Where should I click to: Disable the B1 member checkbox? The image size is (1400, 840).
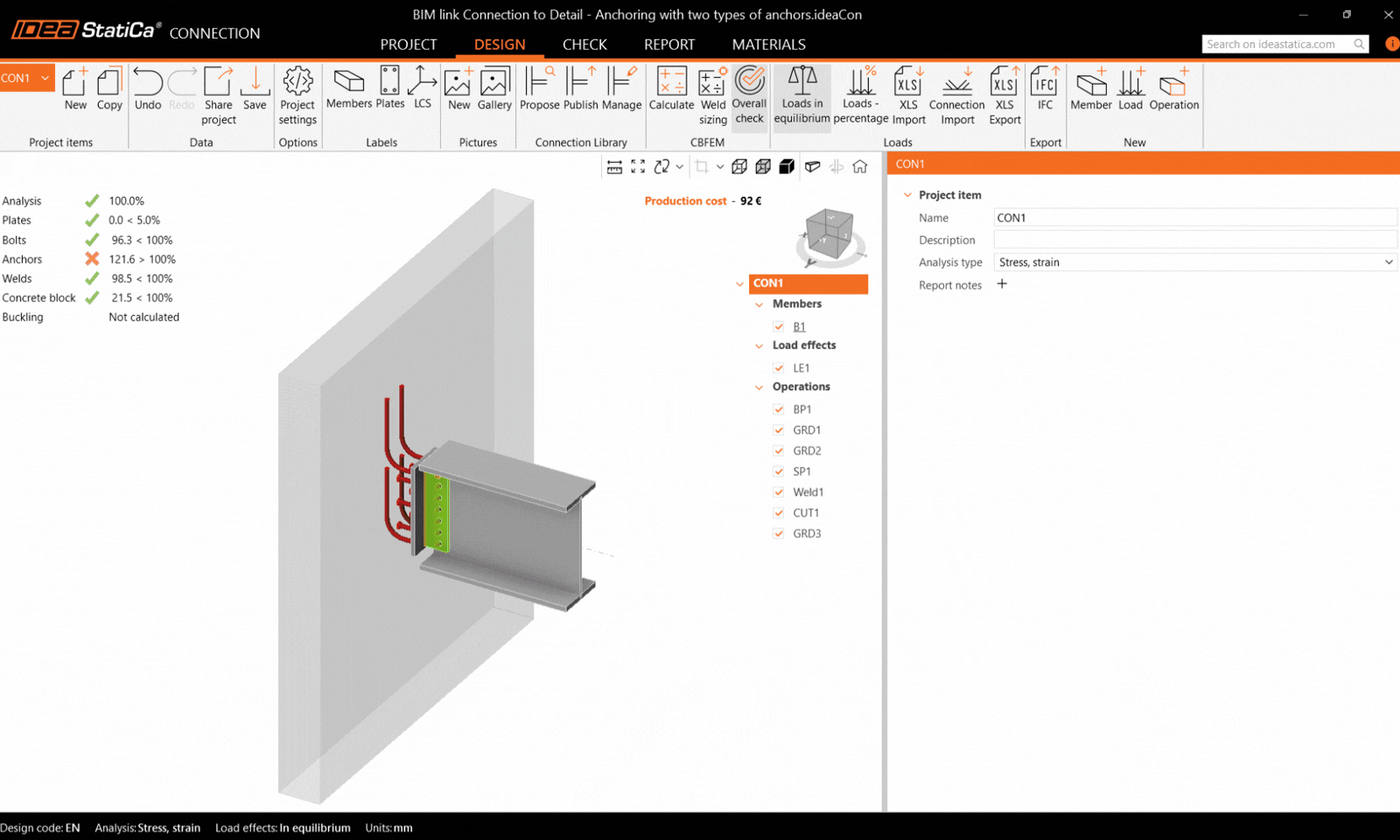[779, 326]
